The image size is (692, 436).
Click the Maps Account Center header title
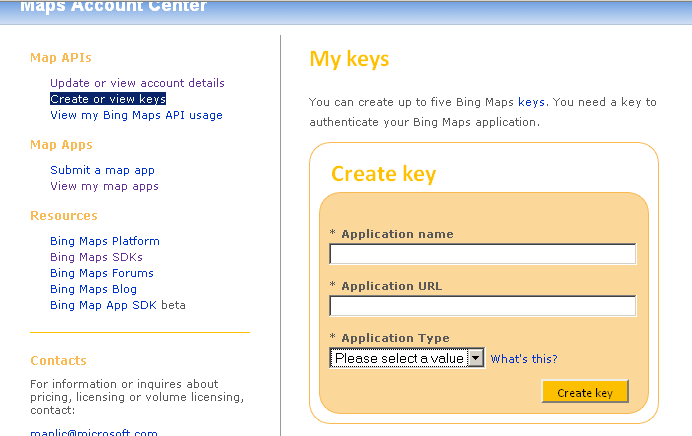tap(113, 6)
